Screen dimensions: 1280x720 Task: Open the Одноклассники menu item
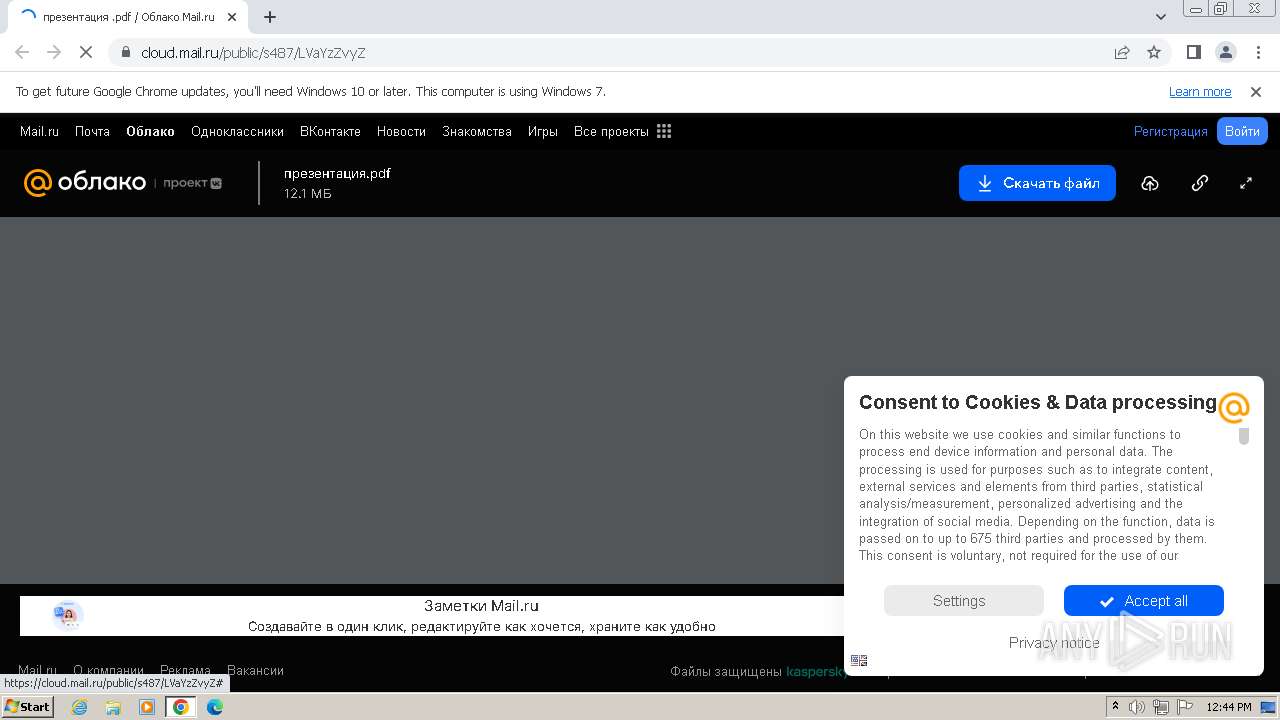coord(237,131)
